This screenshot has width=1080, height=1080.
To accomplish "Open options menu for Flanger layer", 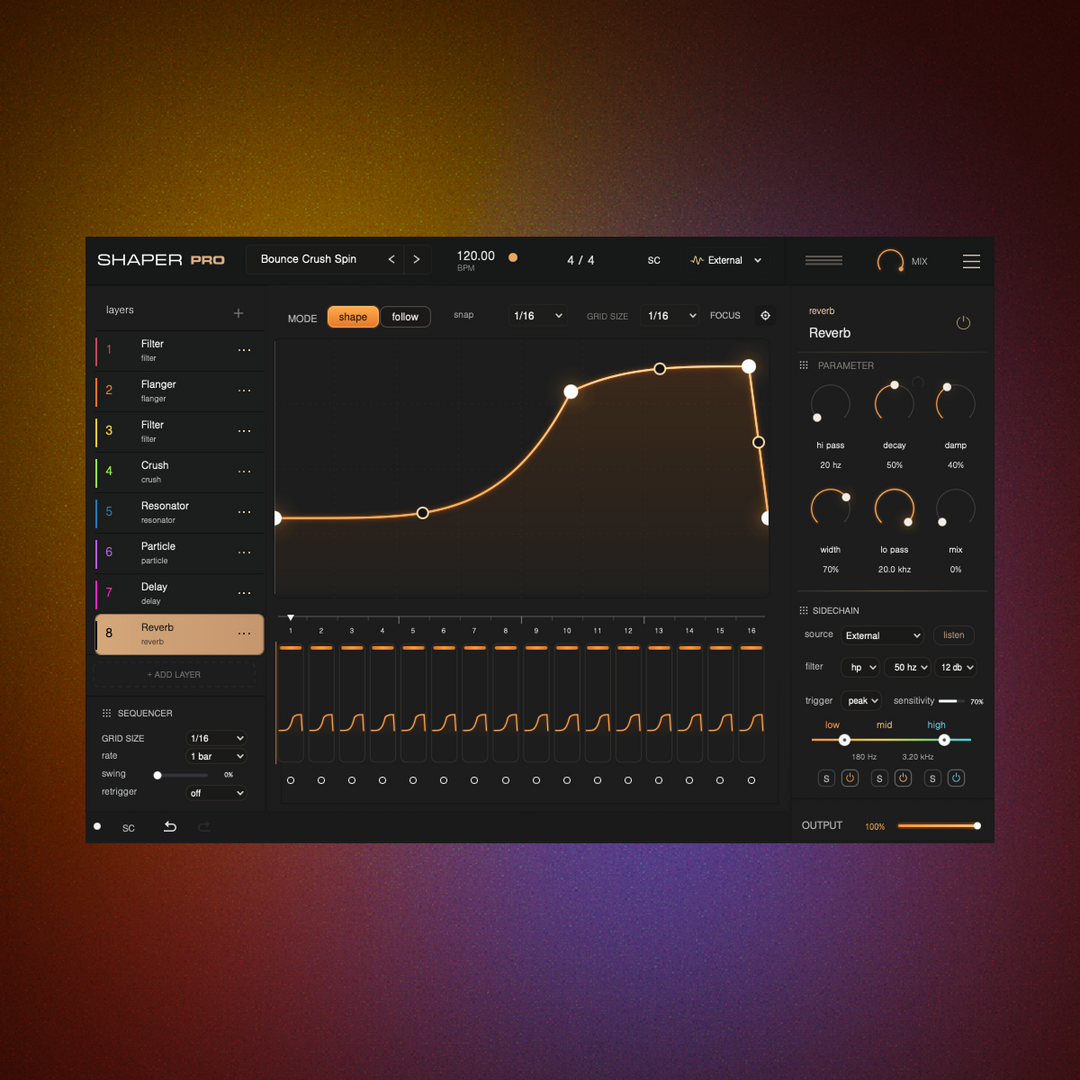I will pyautogui.click(x=245, y=391).
